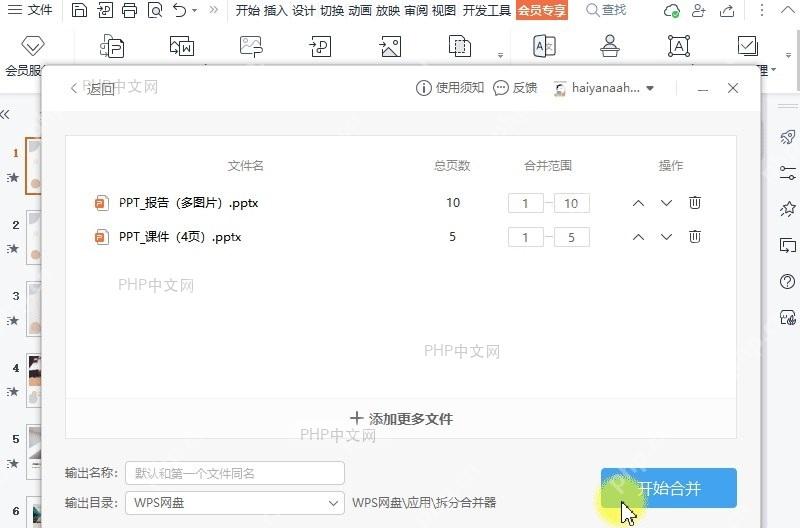
Task: Click the checkmark box ribbon icon
Action: coord(747,46)
